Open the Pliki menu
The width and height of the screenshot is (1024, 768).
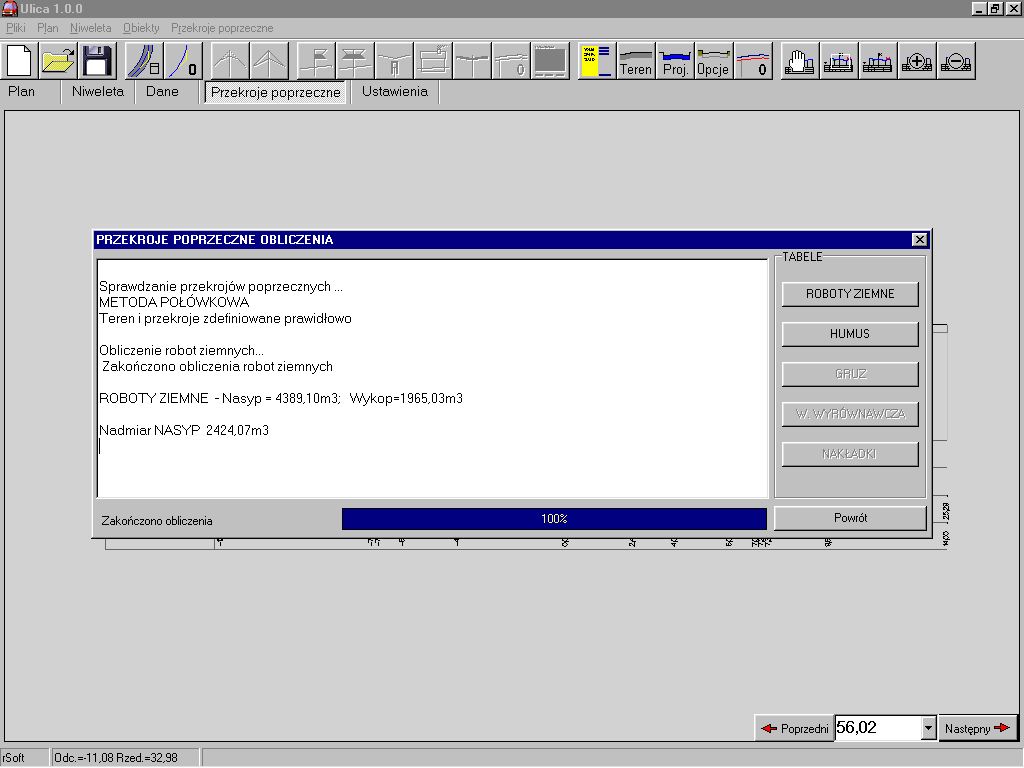[16, 28]
